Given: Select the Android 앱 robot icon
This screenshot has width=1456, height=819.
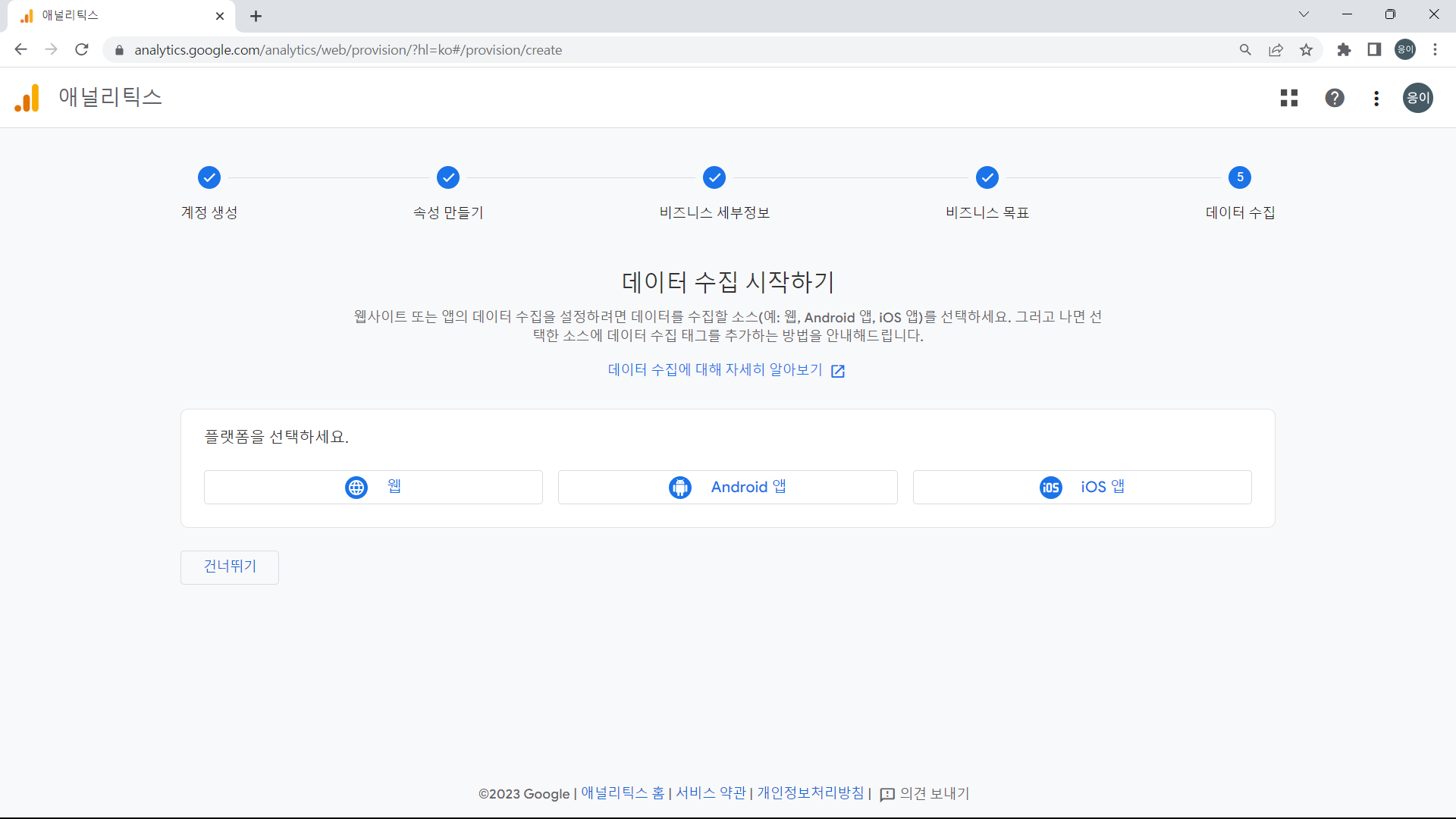Looking at the screenshot, I should click(680, 487).
